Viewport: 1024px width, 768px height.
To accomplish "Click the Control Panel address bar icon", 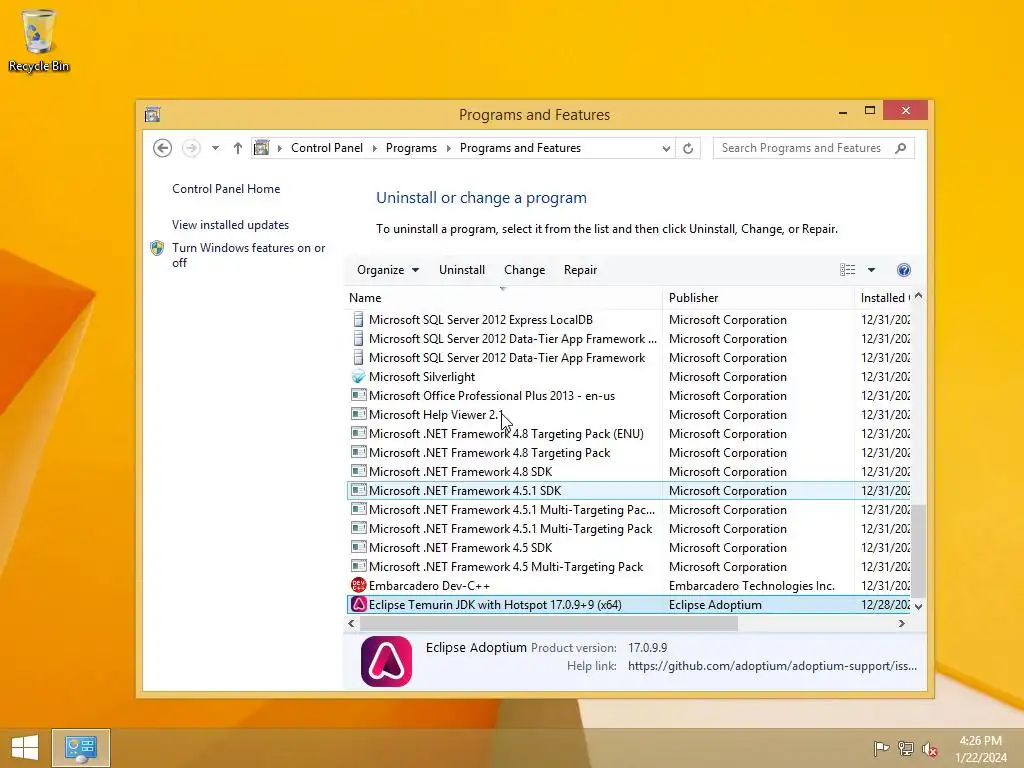I will coord(261,148).
